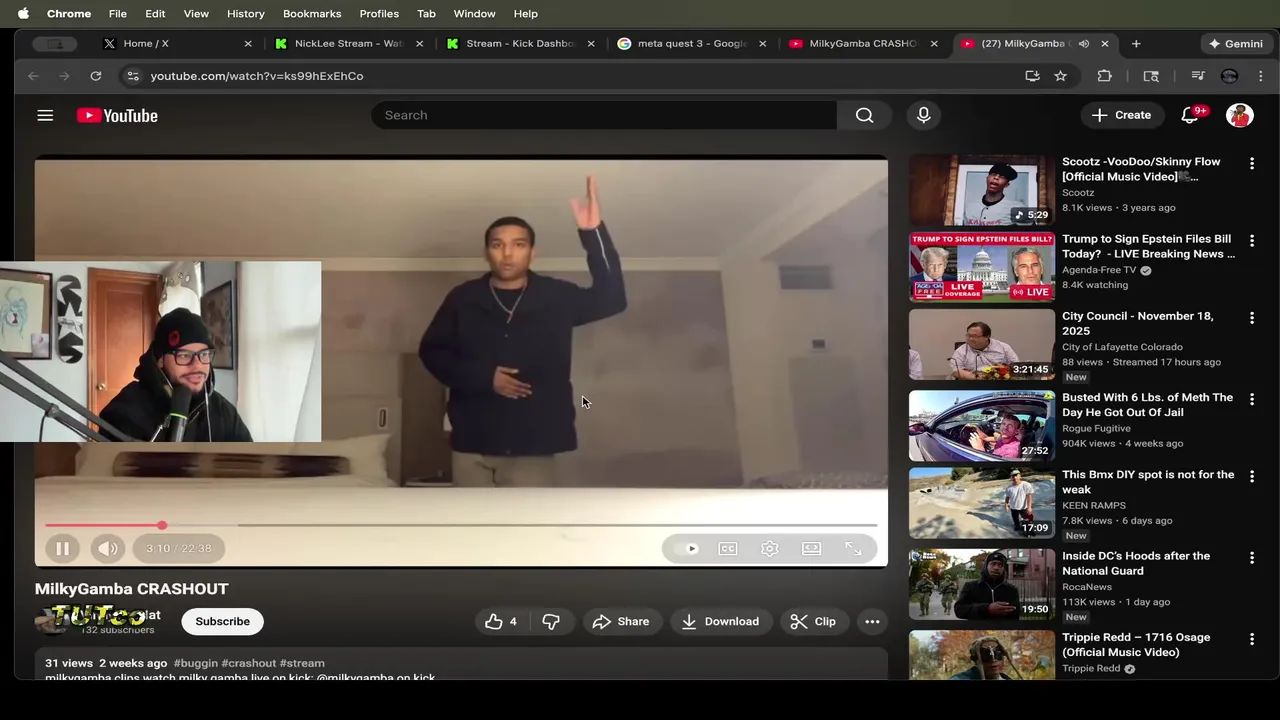Open the Apple menu

(x=23, y=13)
